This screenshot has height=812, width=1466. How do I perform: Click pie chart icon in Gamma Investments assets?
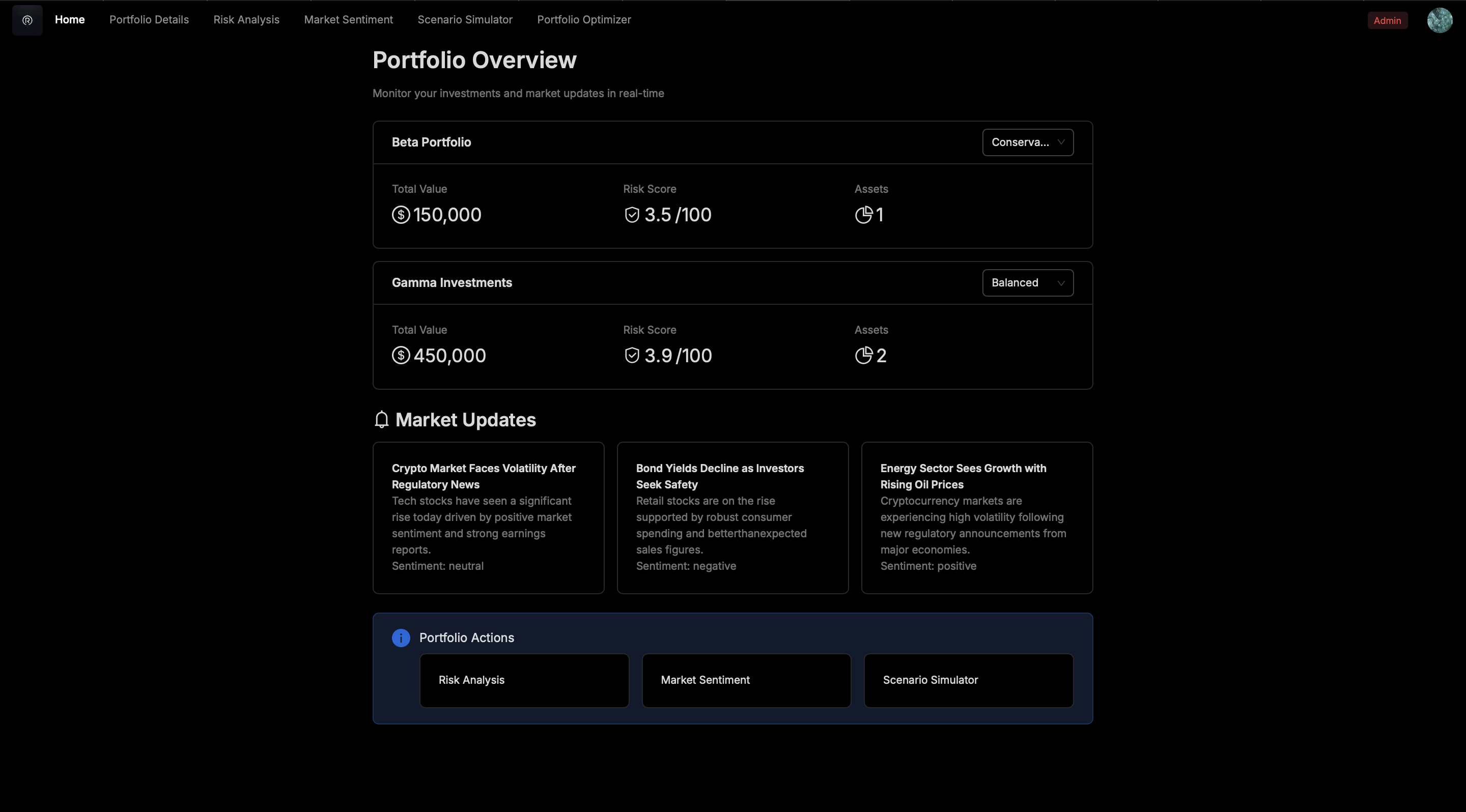(x=863, y=356)
